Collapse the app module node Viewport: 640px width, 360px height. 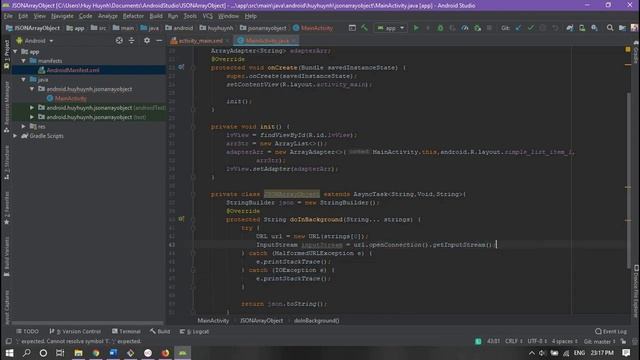(x=16, y=52)
